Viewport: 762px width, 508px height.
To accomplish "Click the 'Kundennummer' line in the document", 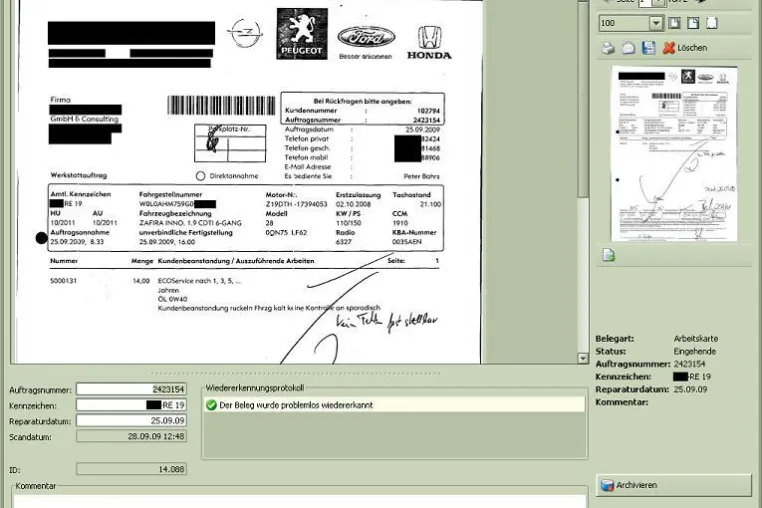I will point(362,111).
